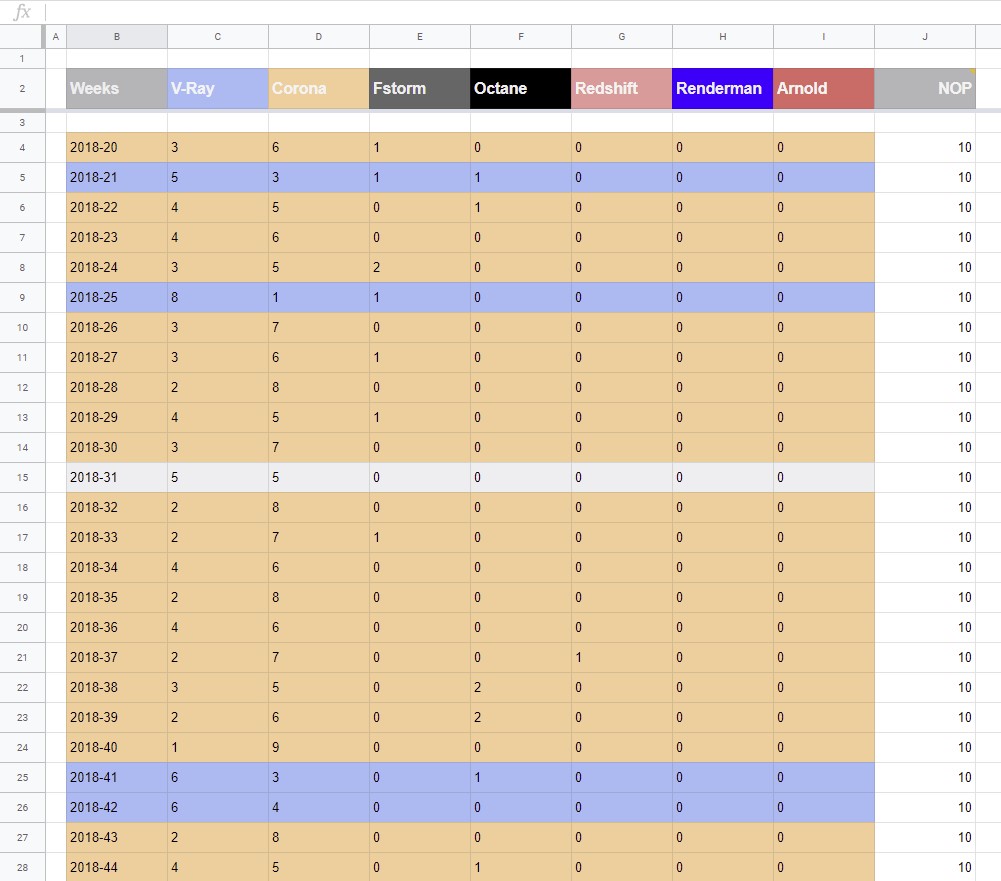The width and height of the screenshot is (1001, 881).
Task: Click V-Ray value 8 in row 2018-25
Action: click(x=218, y=297)
